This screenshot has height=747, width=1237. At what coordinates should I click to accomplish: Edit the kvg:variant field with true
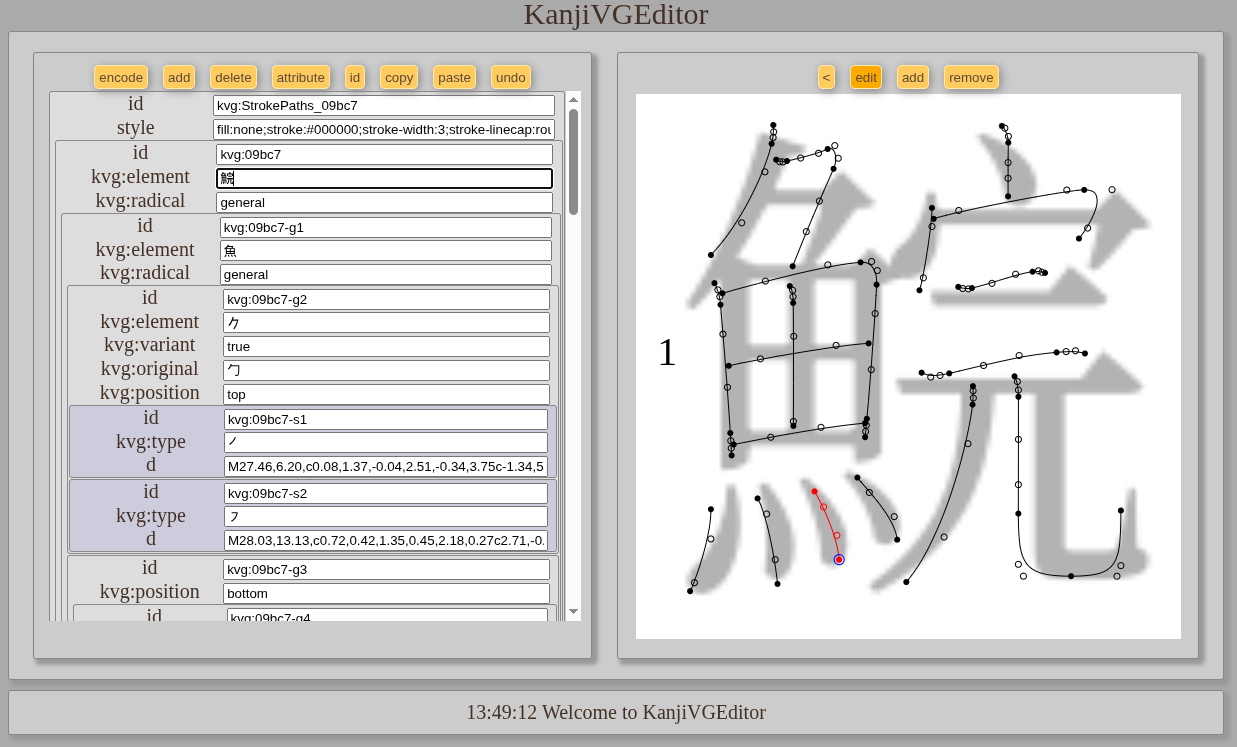[386, 346]
